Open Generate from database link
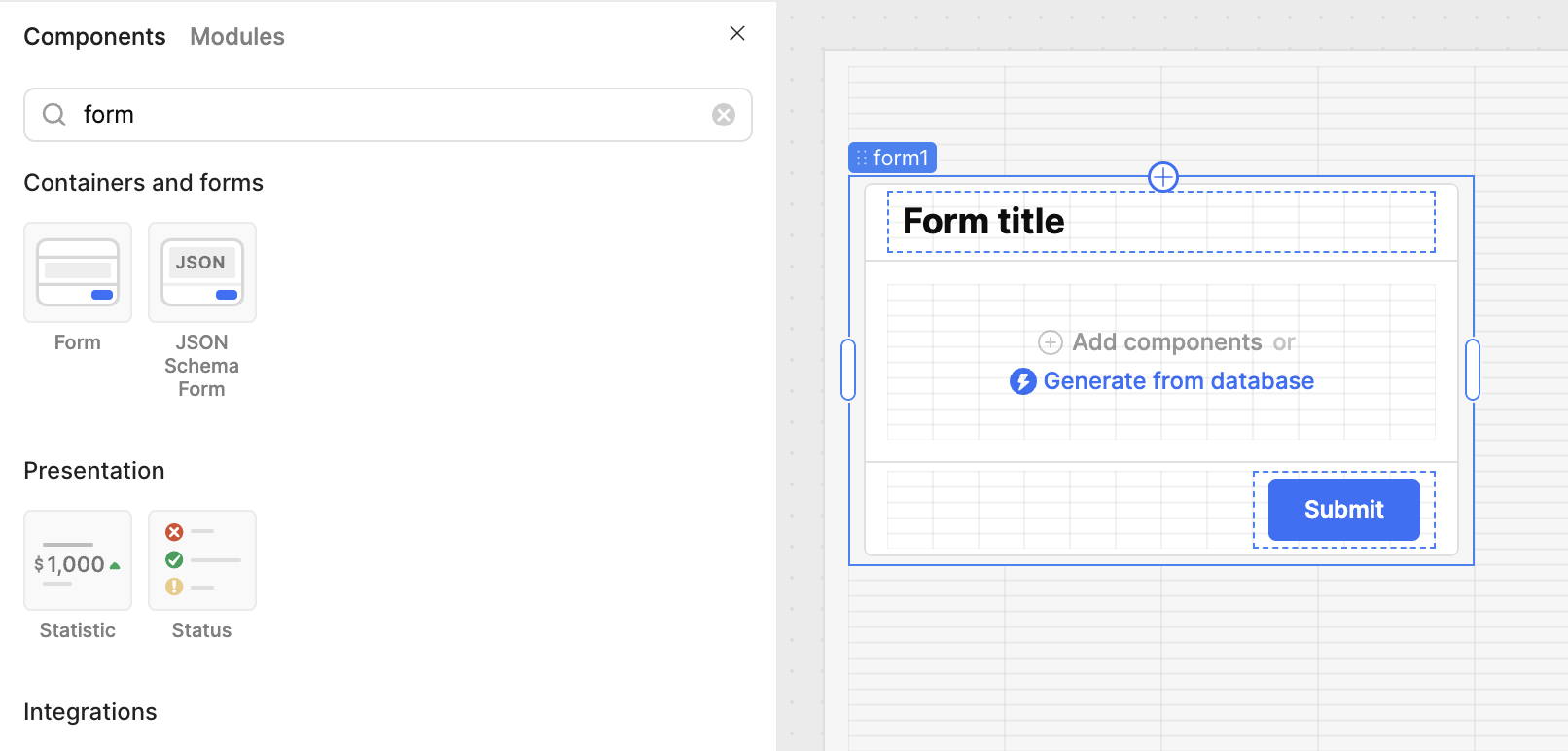 coord(1178,381)
